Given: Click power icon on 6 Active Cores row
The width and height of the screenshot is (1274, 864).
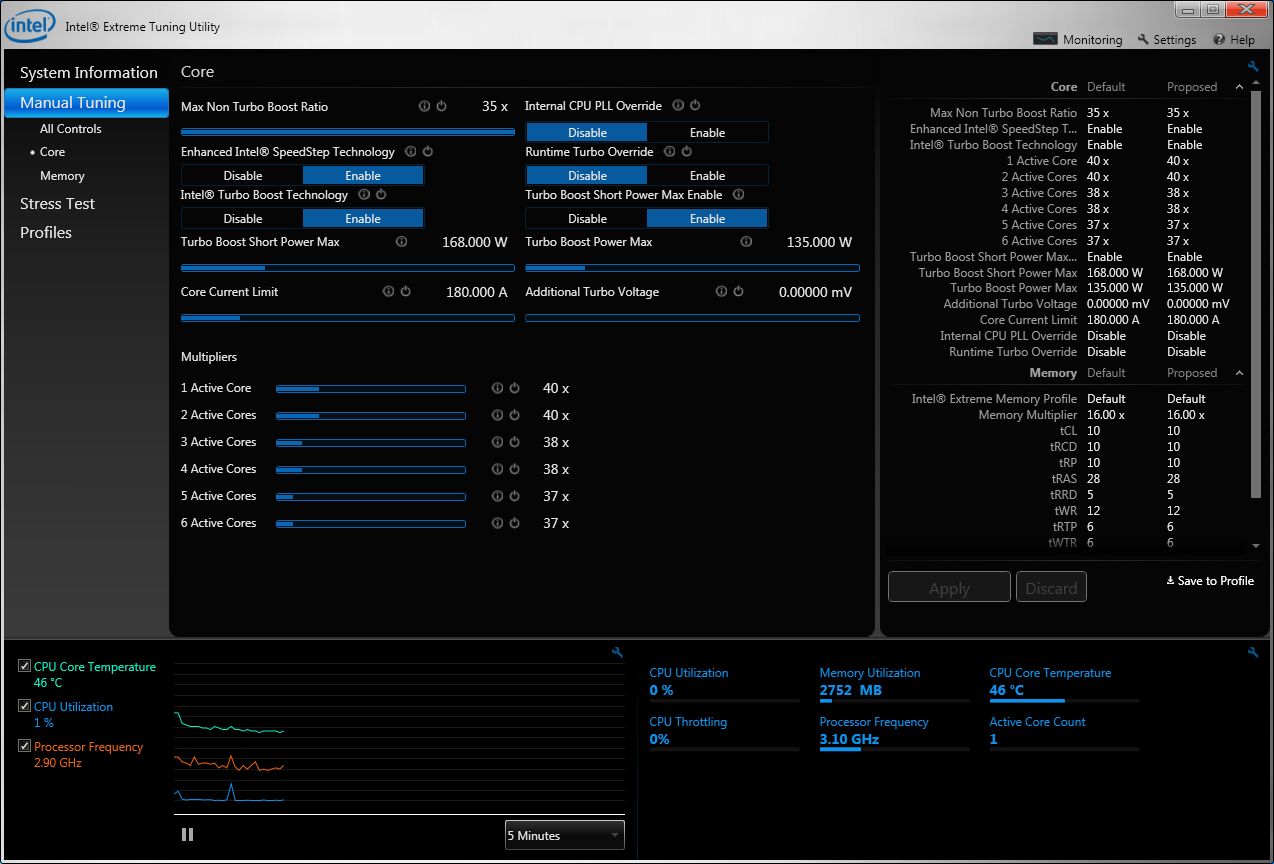Looking at the screenshot, I should pyautogui.click(x=514, y=523).
